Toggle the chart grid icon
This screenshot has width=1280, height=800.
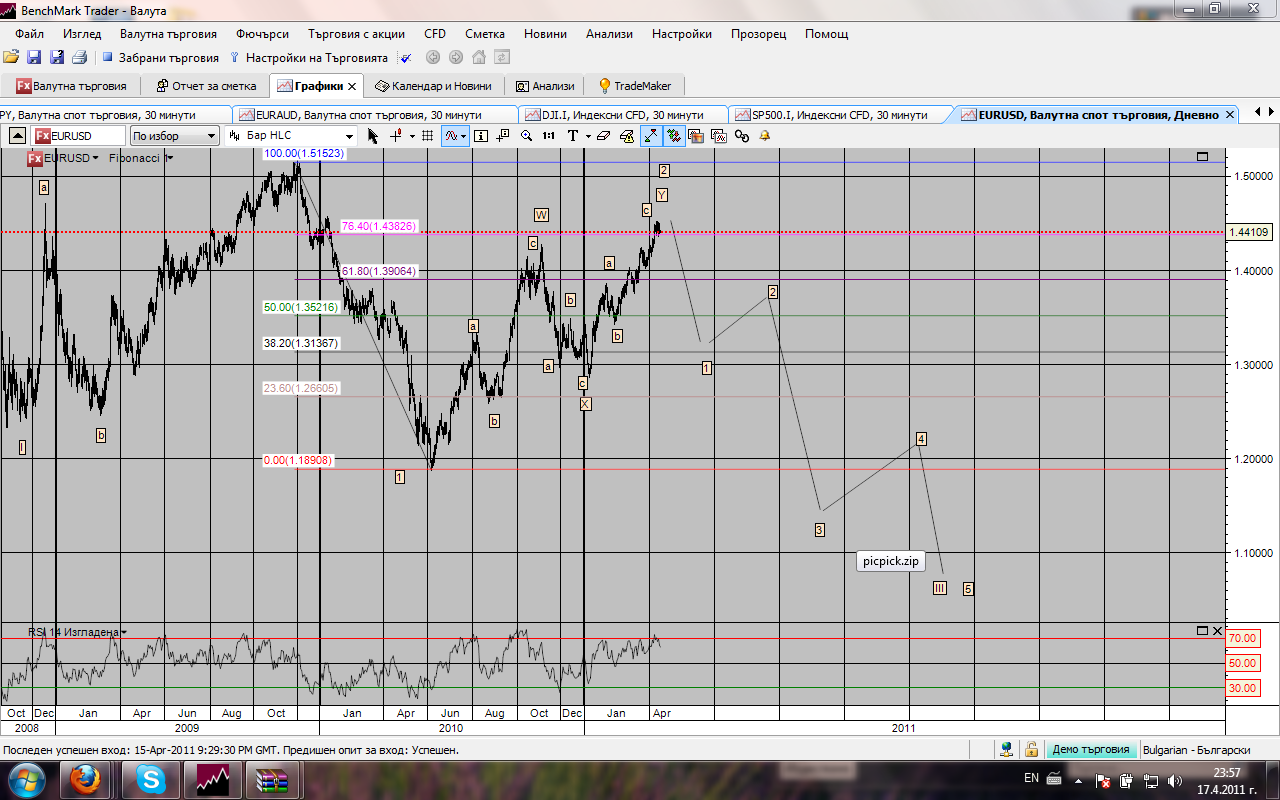click(428, 136)
